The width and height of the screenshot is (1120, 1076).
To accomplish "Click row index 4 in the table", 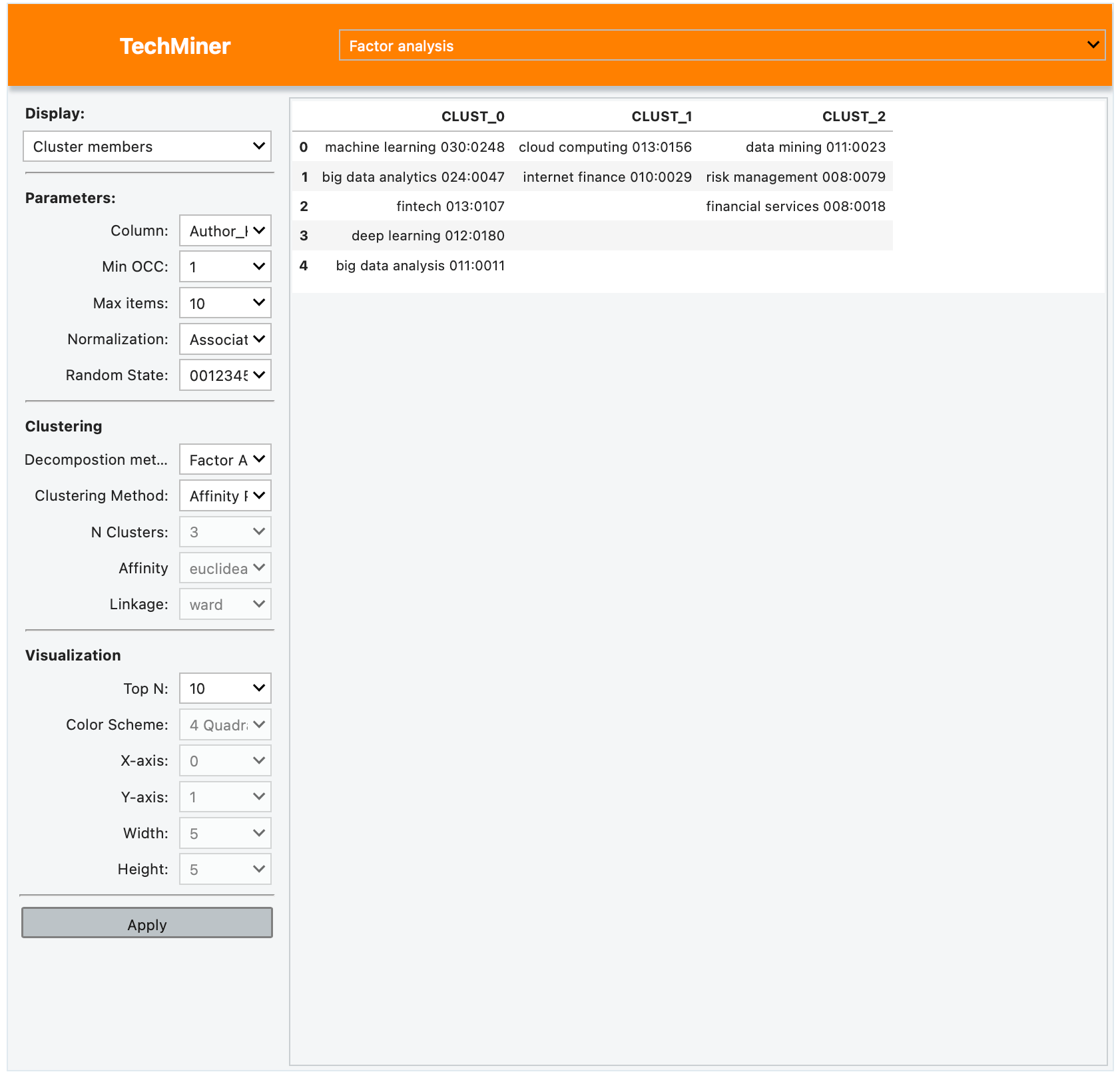I will tap(304, 266).
